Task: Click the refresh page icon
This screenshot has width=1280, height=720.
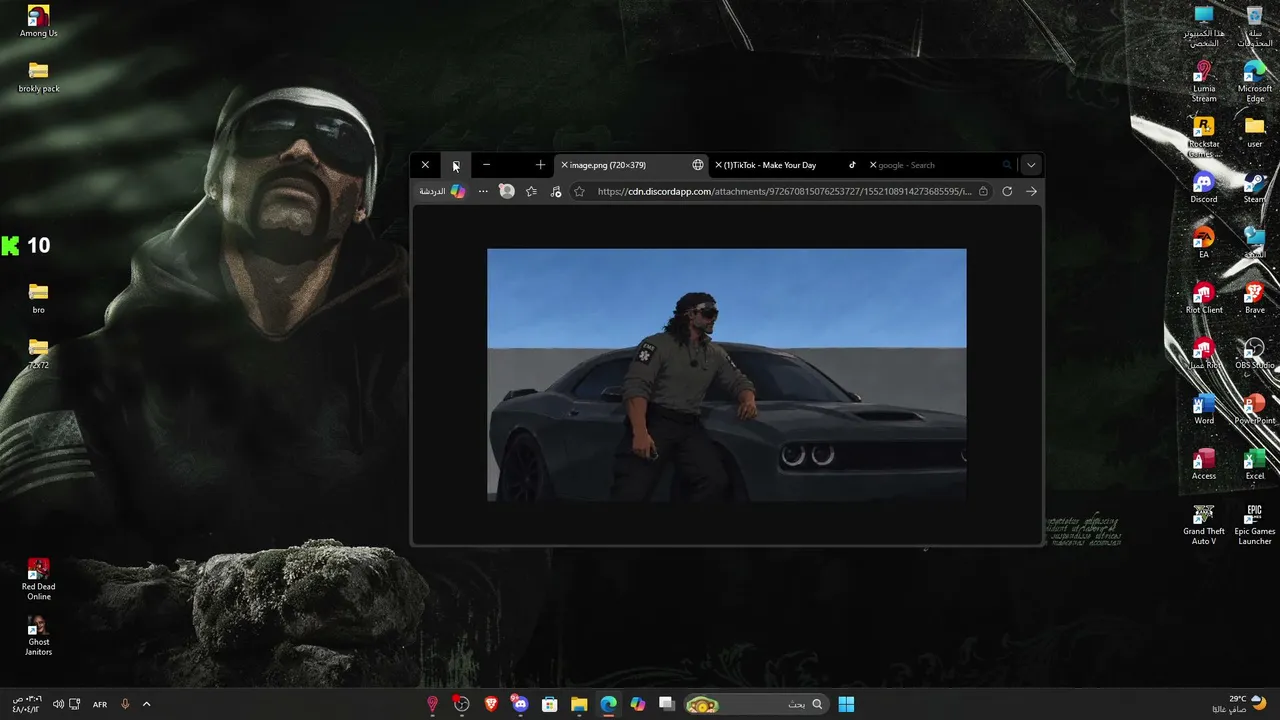Action: (x=1007, y=191)
